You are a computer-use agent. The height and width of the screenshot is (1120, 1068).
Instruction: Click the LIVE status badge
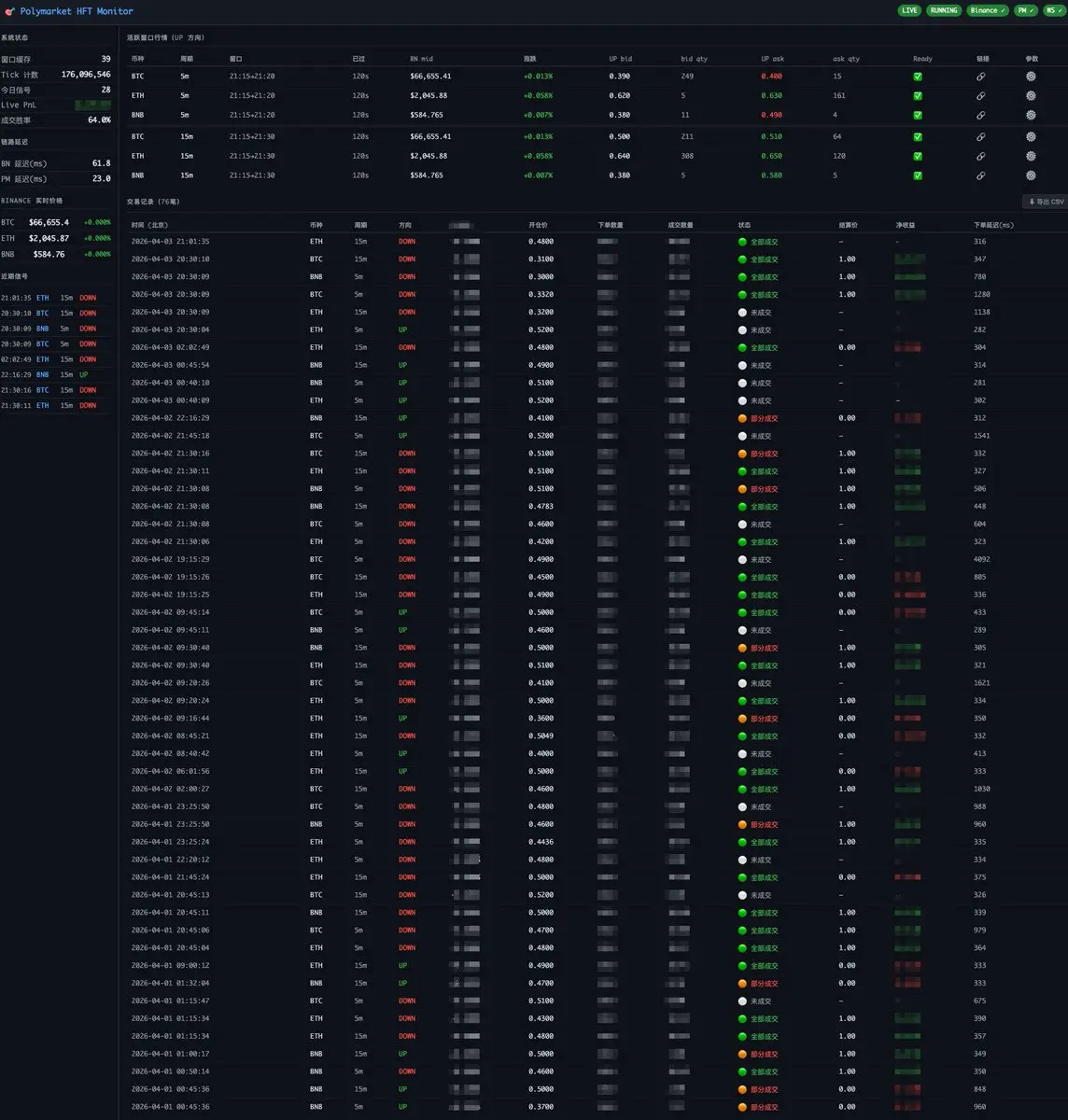909,10
